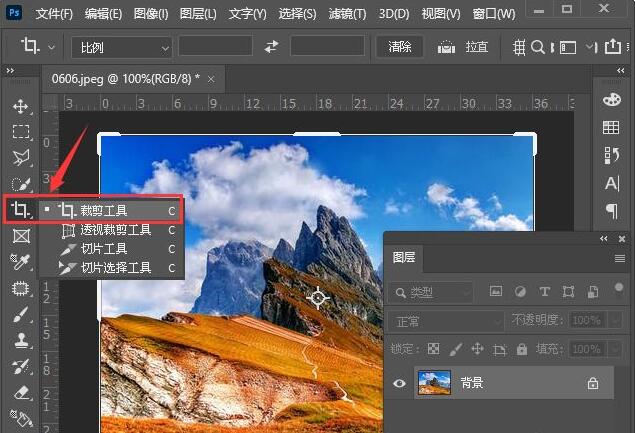Viewport: 635px width, 433px height.
Task: Select the Eraser tool
Action: [20, 392]
